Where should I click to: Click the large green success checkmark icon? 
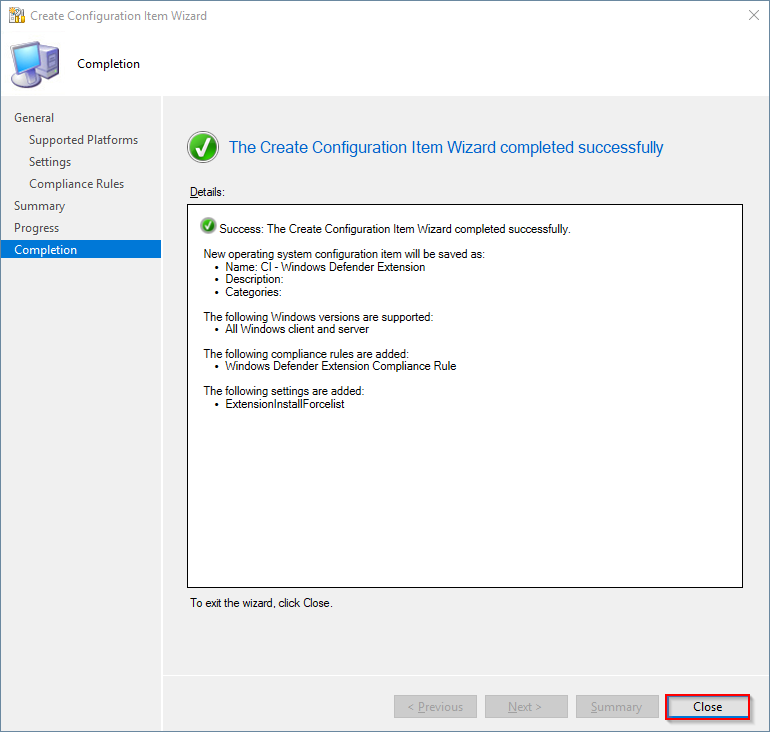point(203,147)
